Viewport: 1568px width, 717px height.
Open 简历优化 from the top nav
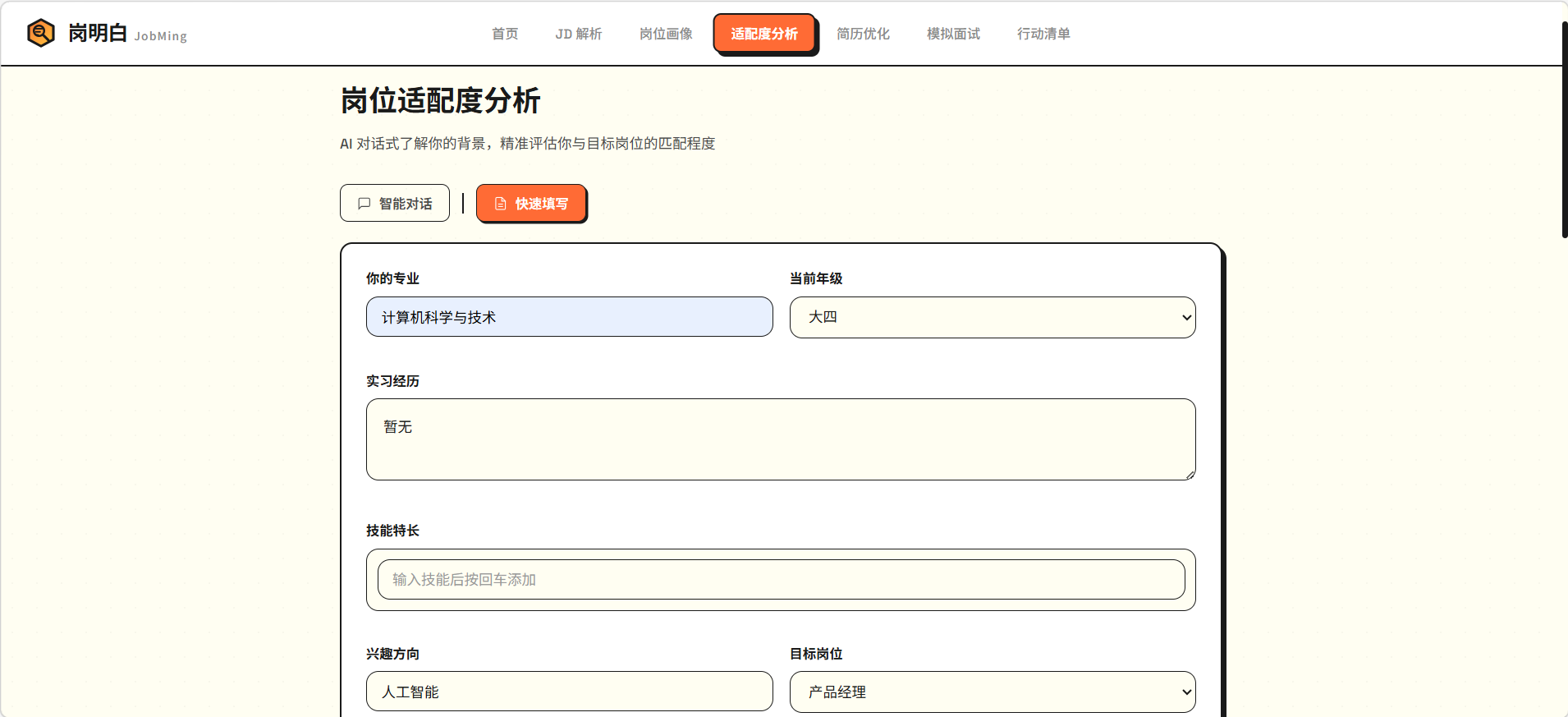click(863, 34)
